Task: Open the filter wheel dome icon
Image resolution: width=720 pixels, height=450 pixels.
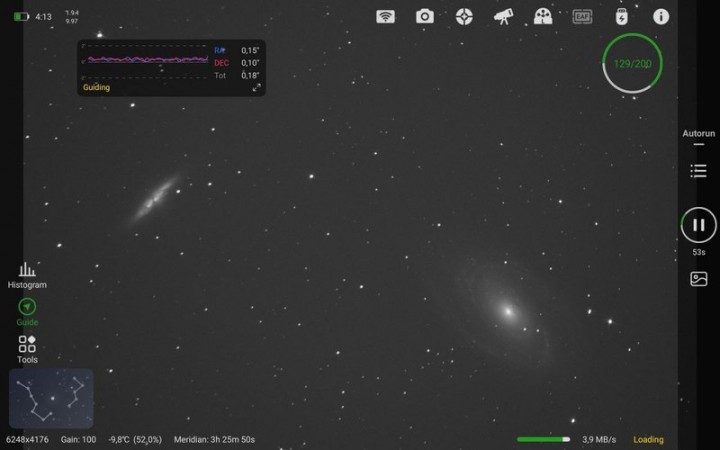Action: pyautogui.click(x=543, y=16)
